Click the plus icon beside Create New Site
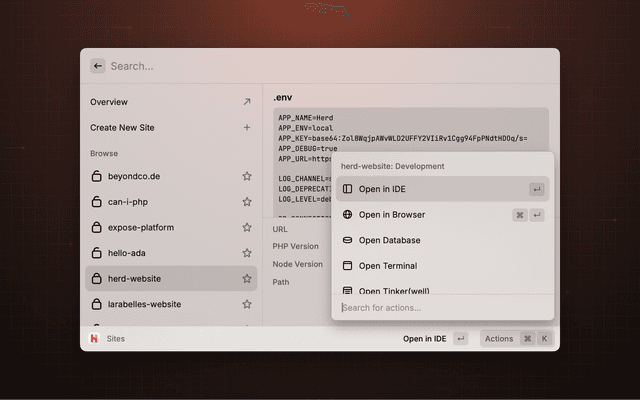Viewport: 640px width, 400px height. pyautogui.click(x=247, y=128)
